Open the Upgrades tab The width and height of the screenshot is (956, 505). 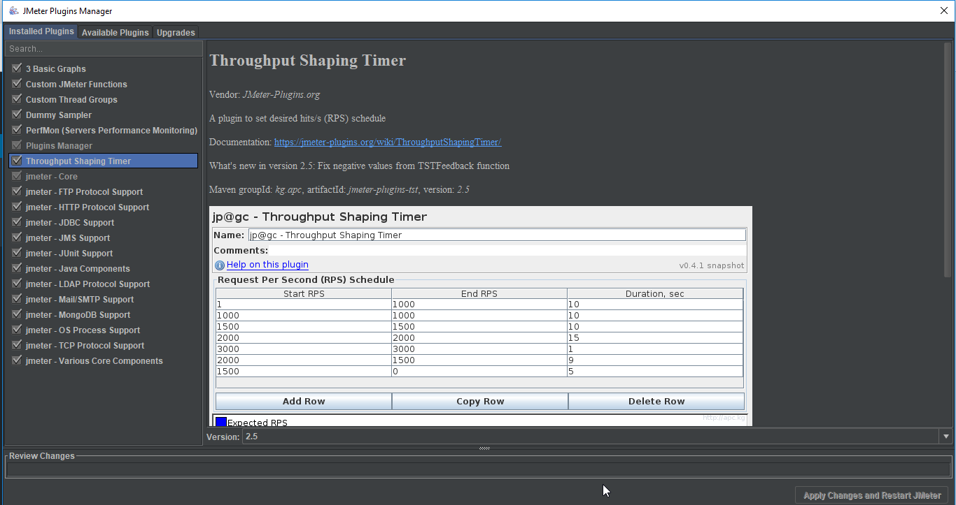[x=176, y=32]
